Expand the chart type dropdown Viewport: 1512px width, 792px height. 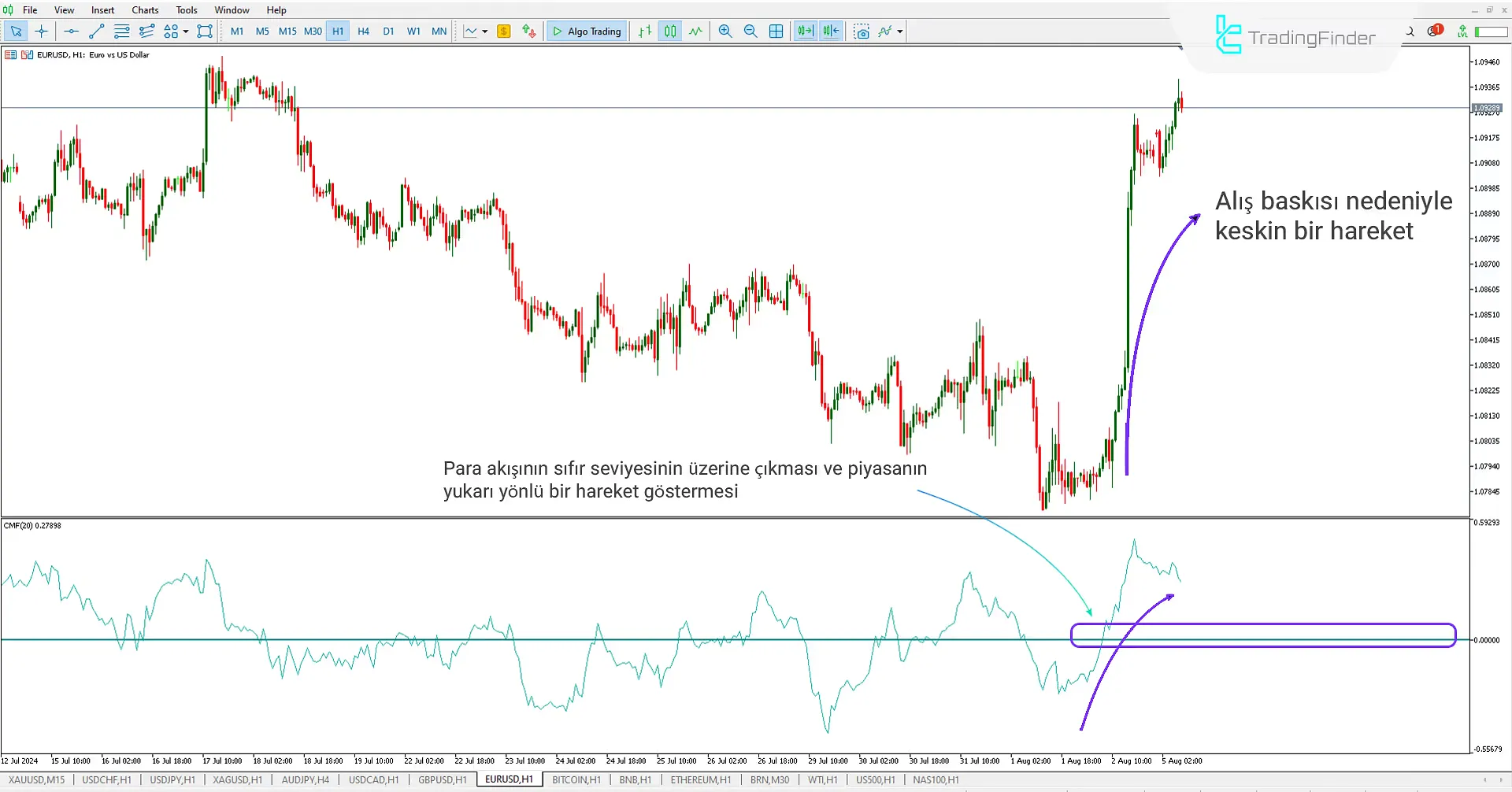tap(486, 31)
